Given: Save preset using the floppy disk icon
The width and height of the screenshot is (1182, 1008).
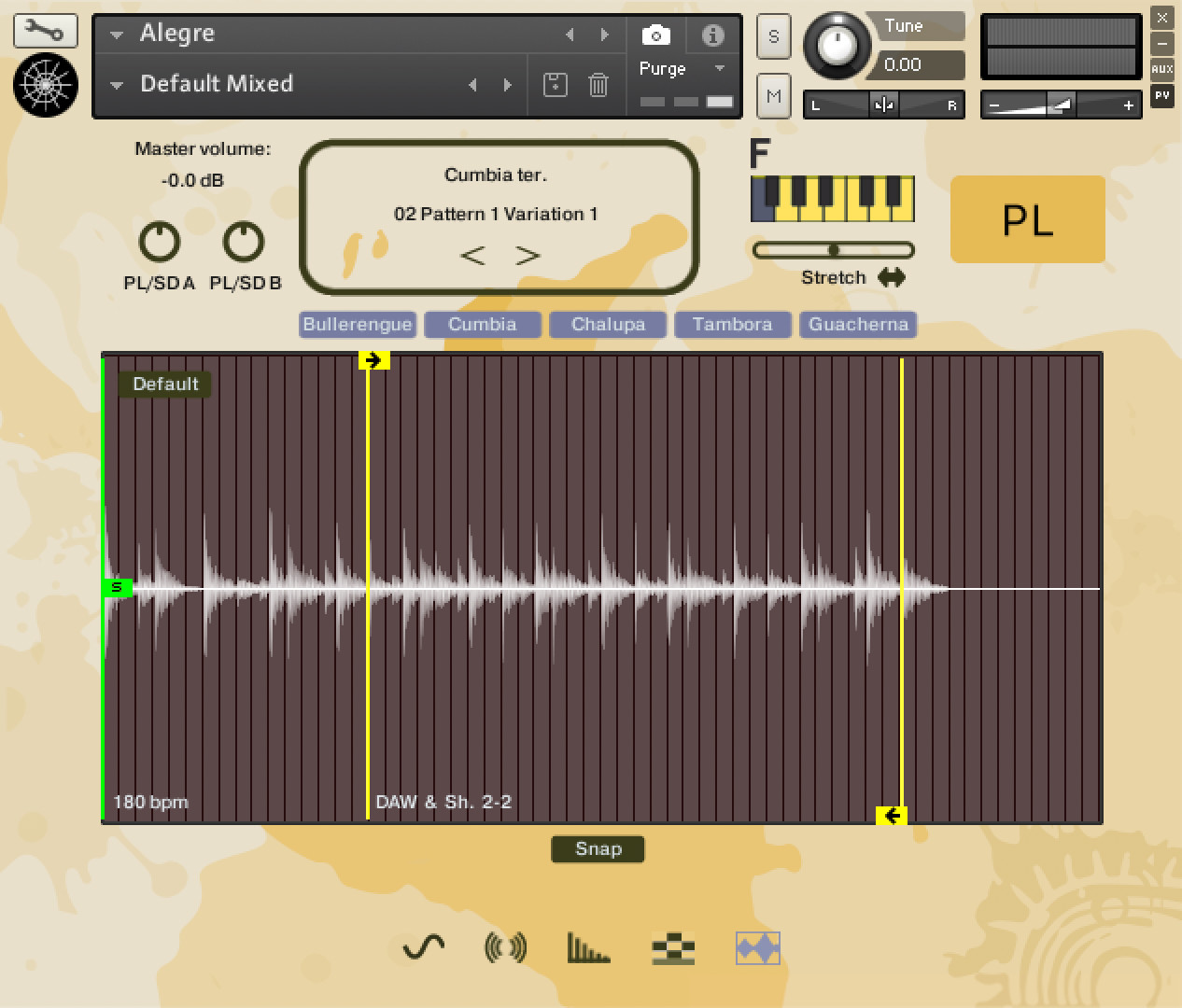Looking at the screenshot, I should pos(555,84).
